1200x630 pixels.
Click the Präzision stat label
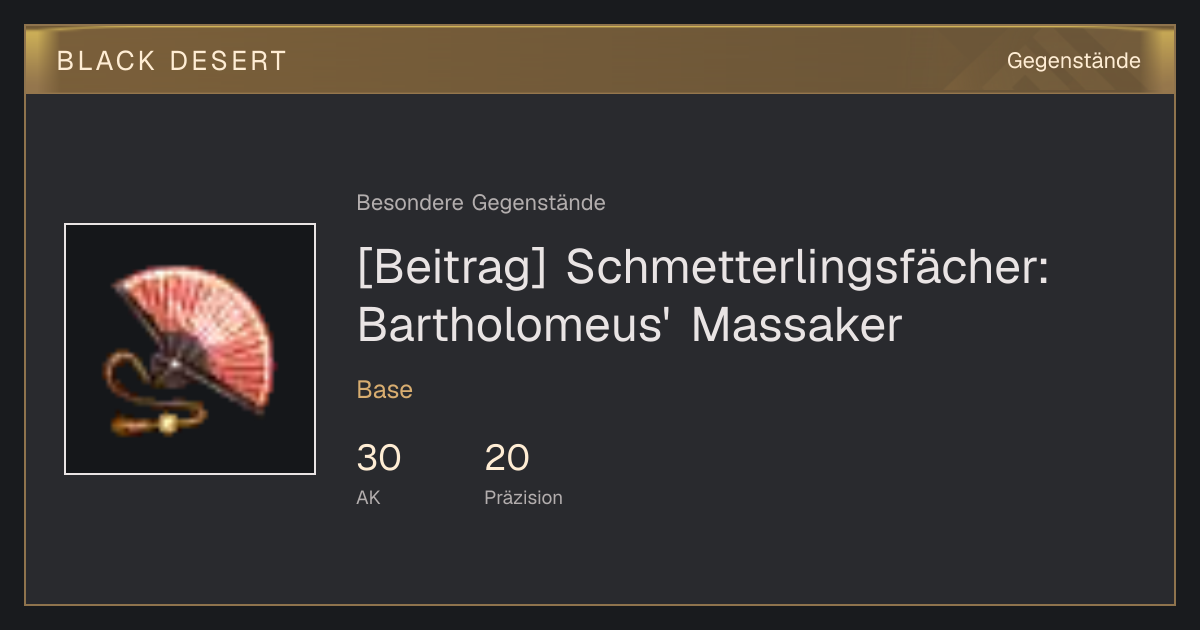coord(524,497)
